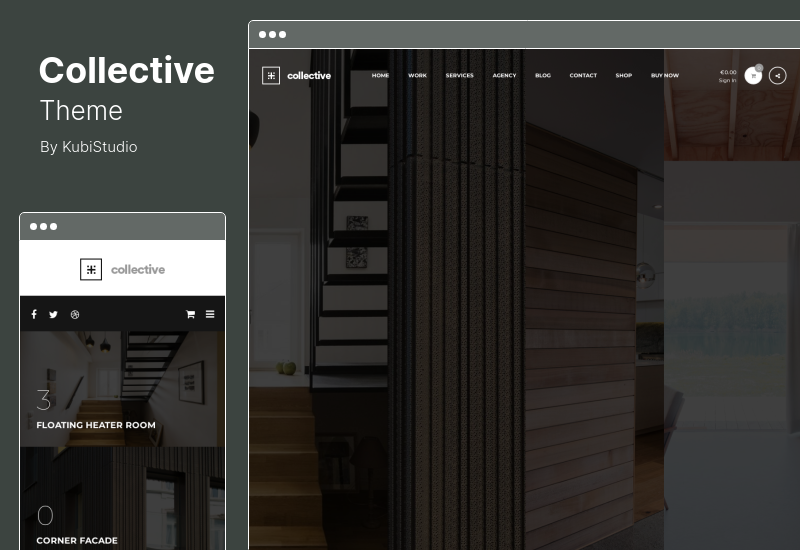The image size is (800, 550).
Task: Go to the AGENCY menu item
Action: (x=505, y=76)
